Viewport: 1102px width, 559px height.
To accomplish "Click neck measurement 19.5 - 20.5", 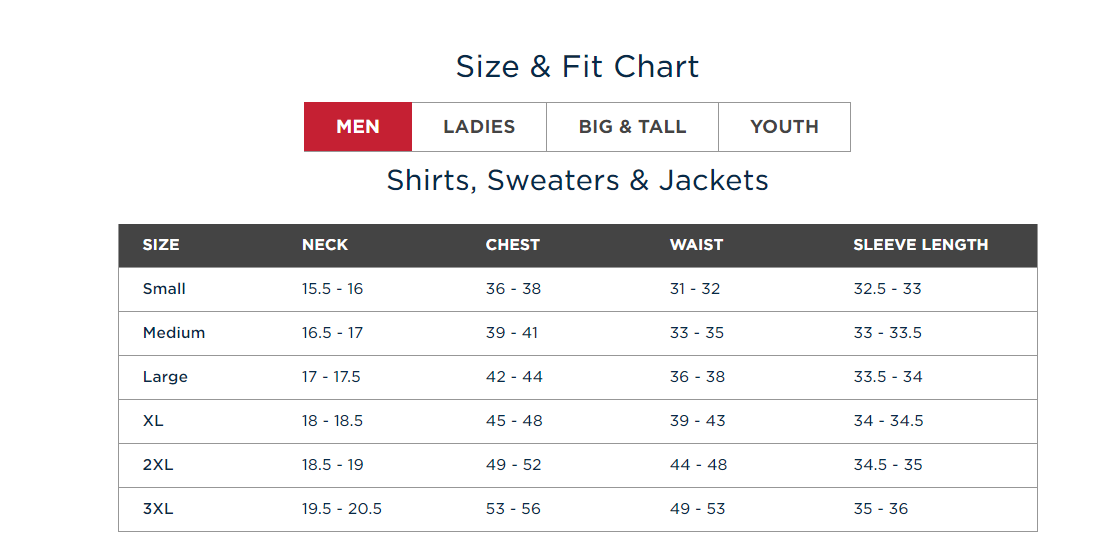I will coord(342,509).
